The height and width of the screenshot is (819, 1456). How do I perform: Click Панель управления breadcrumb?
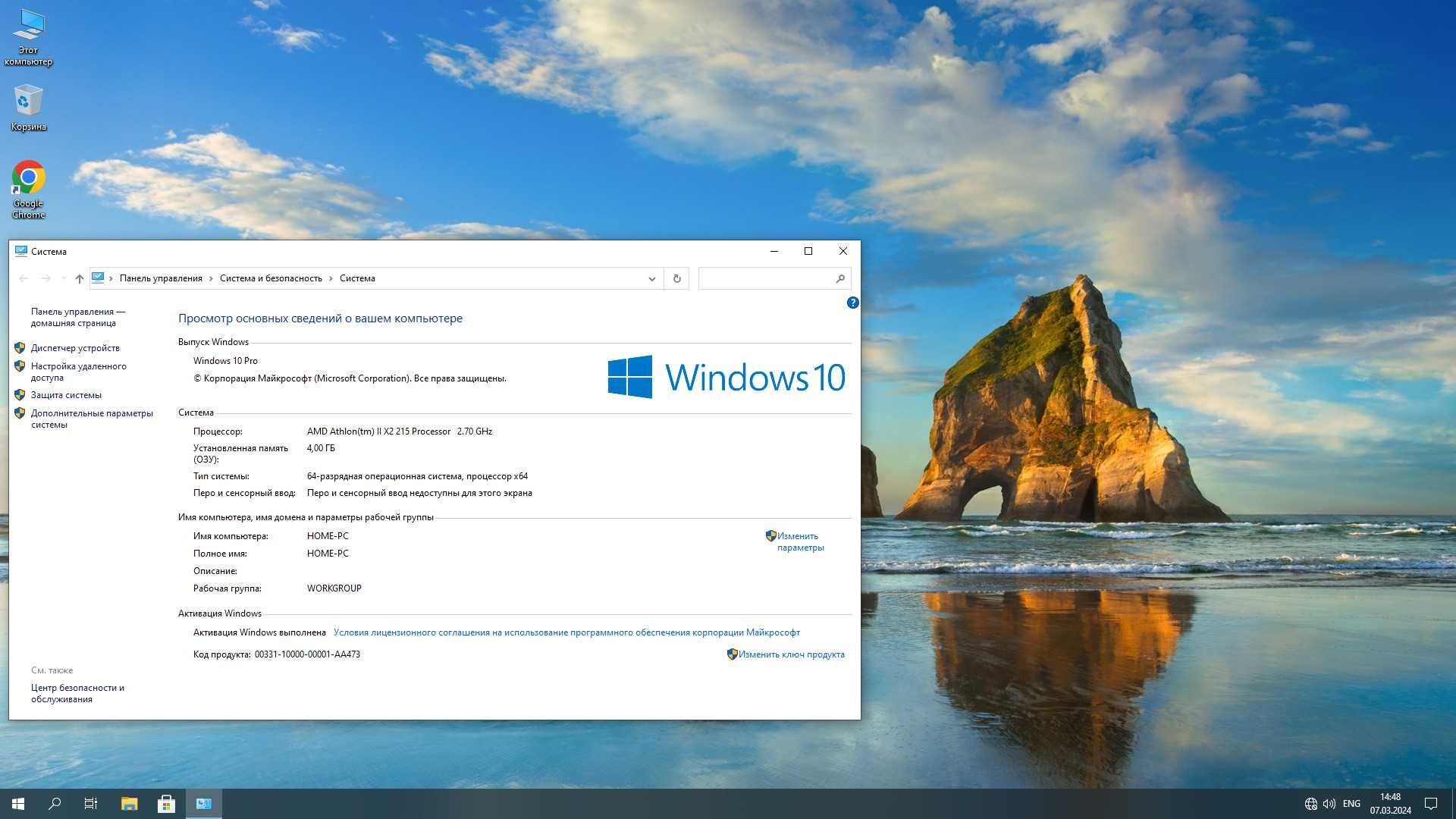(x=161, y=278)
